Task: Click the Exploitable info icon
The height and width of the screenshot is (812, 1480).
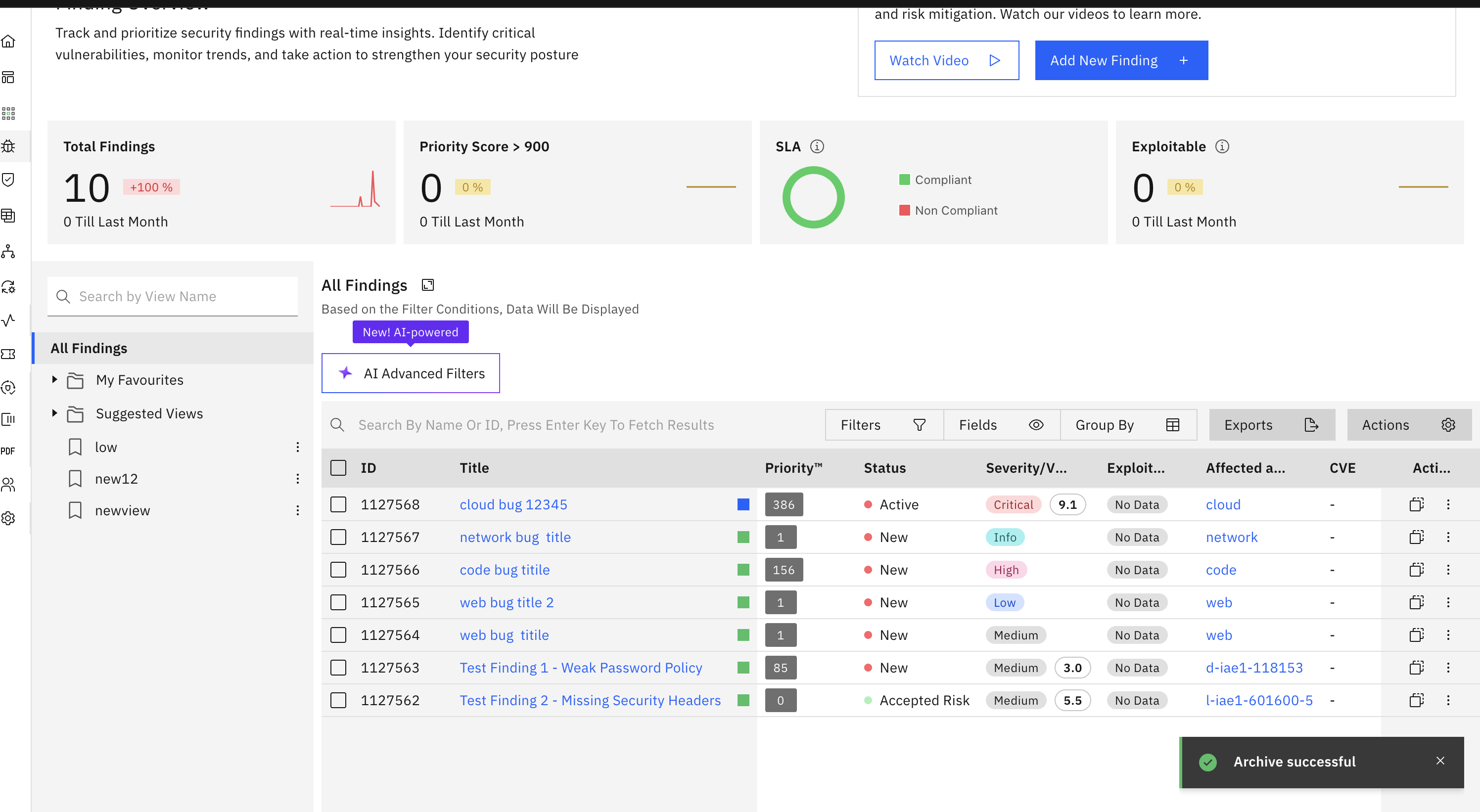Action: click(x=1222, y=146)
